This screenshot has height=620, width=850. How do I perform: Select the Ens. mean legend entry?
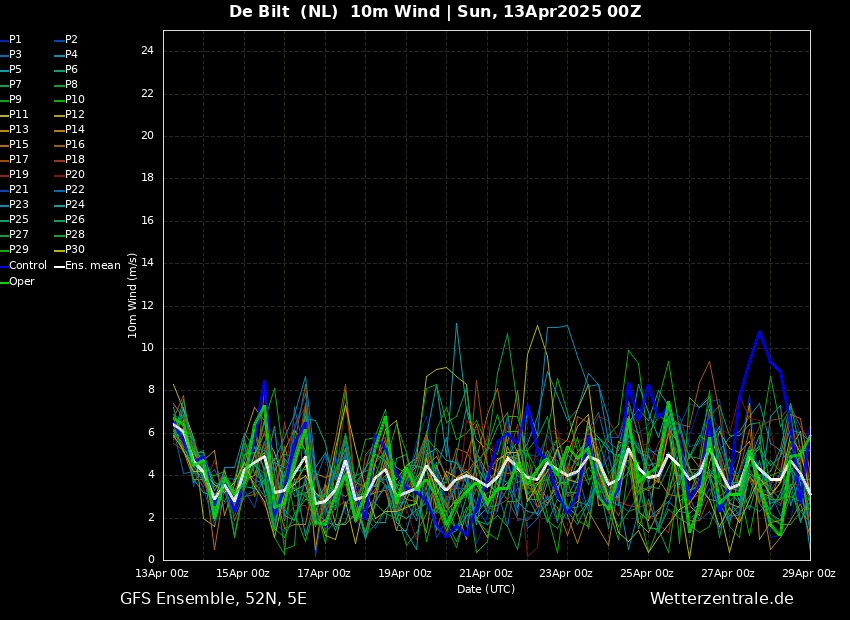point(87,266)
